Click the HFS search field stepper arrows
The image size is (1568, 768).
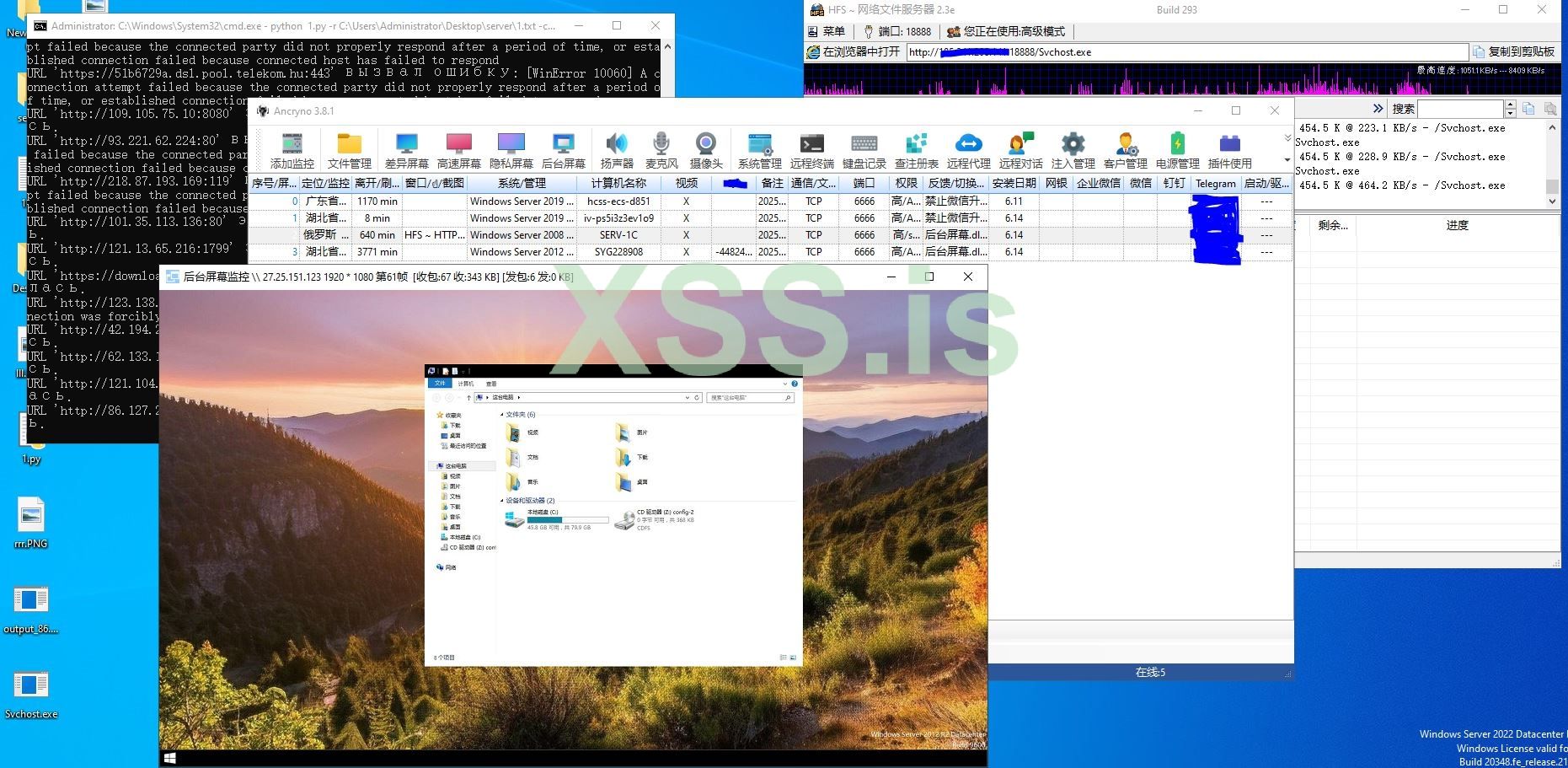pos(1510,109)
